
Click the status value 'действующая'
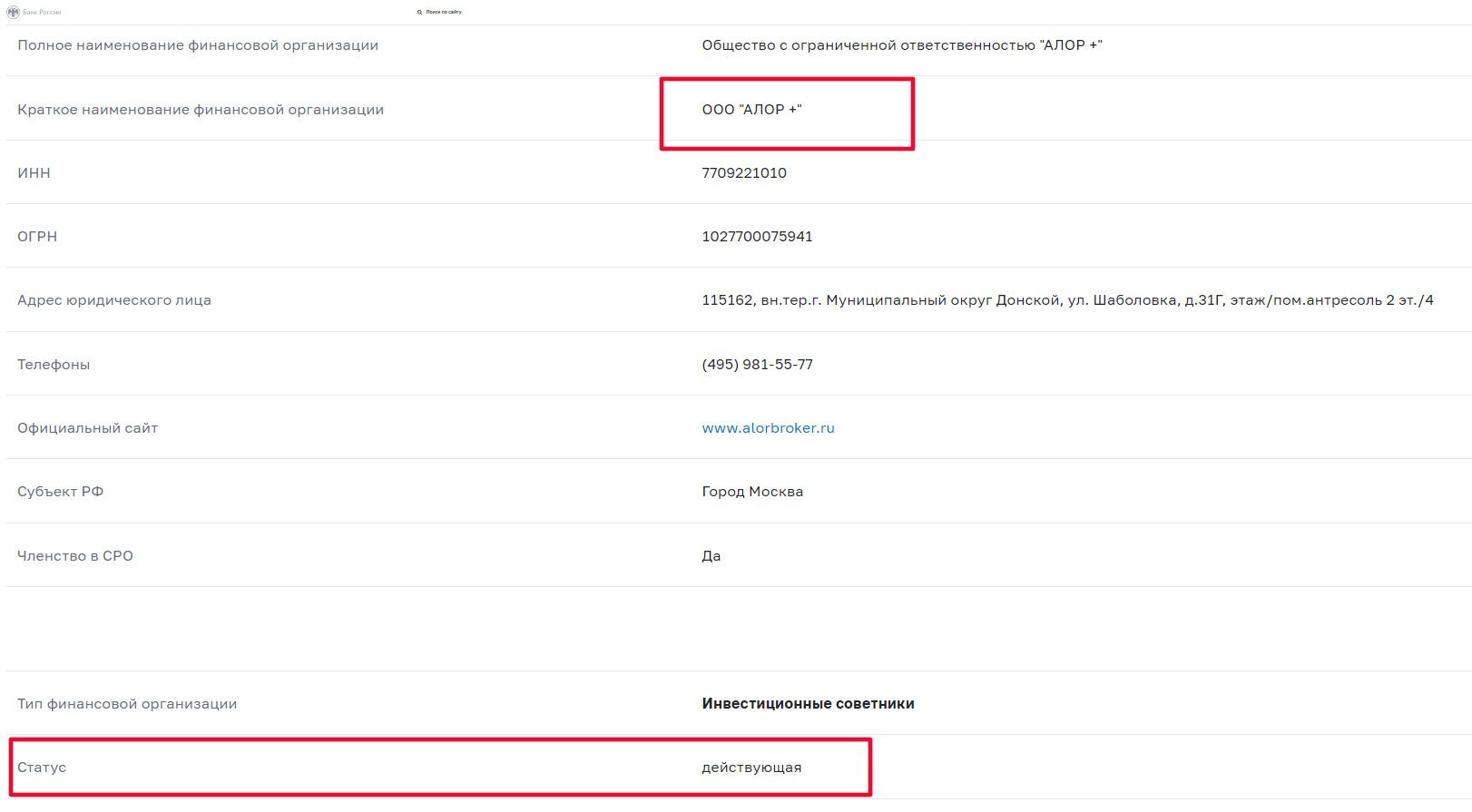click(x=751, y=768)
